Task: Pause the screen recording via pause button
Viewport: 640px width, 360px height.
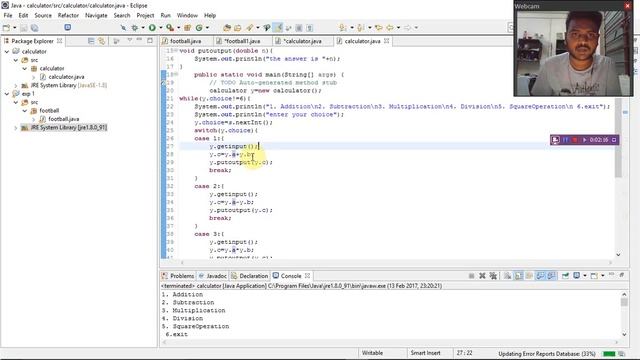Action: [x=566, y=140]
